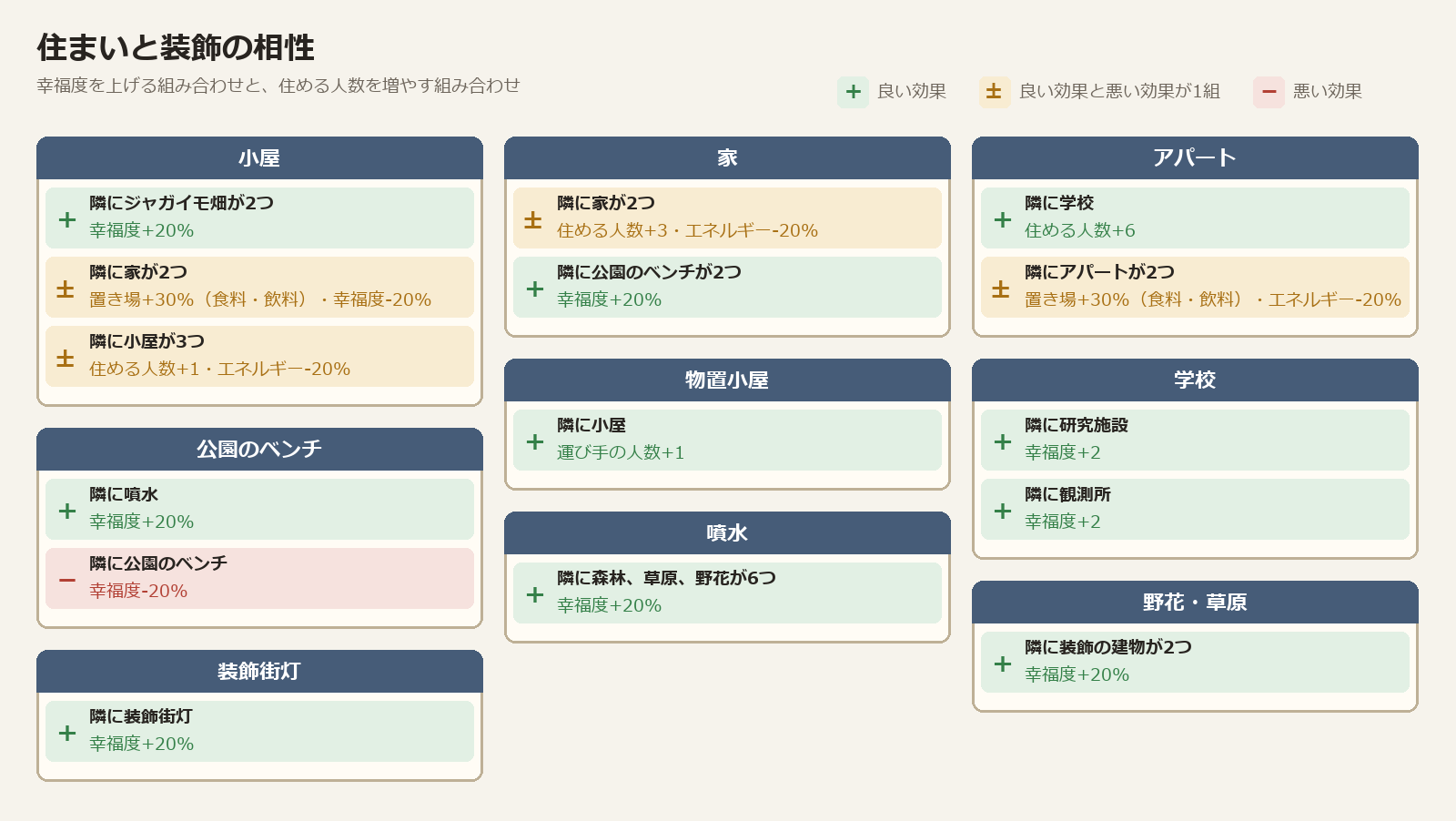Select the 装飾街灯 card header
The height and width of the screenshot is (821, 1456).
(x=259, y=672)
